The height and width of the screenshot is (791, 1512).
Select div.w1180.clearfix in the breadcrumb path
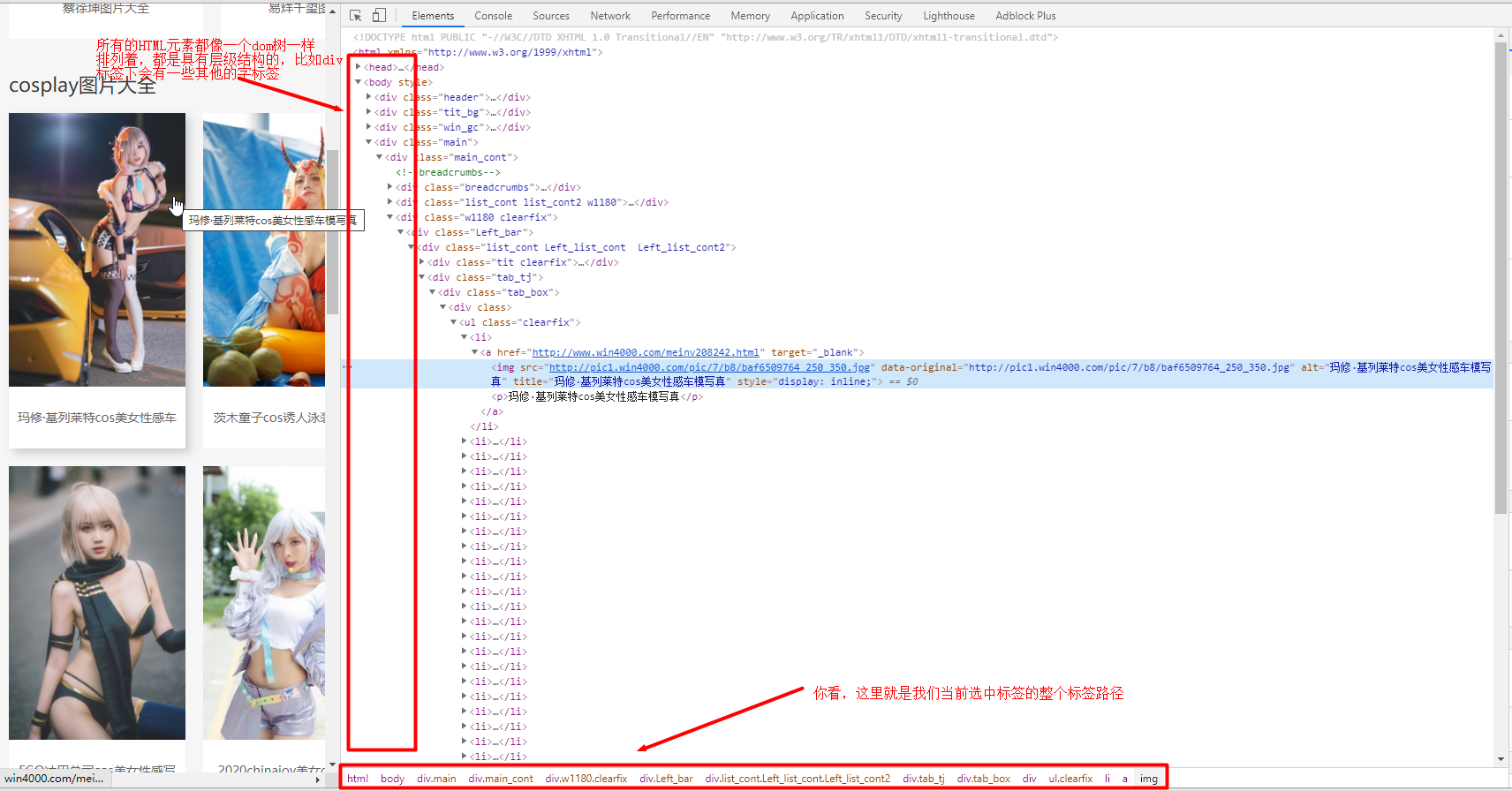point(586,779)
